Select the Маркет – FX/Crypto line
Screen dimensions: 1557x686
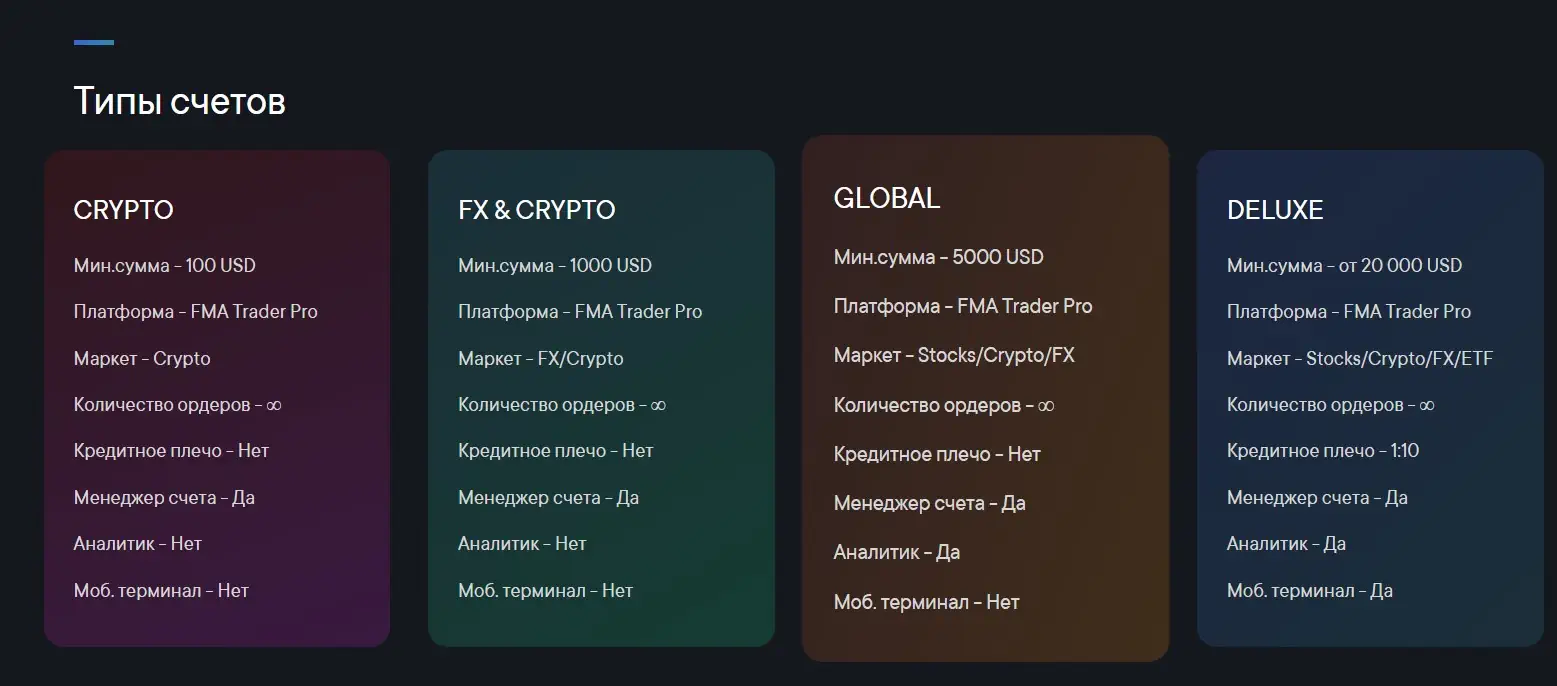[x=541, y=358]
